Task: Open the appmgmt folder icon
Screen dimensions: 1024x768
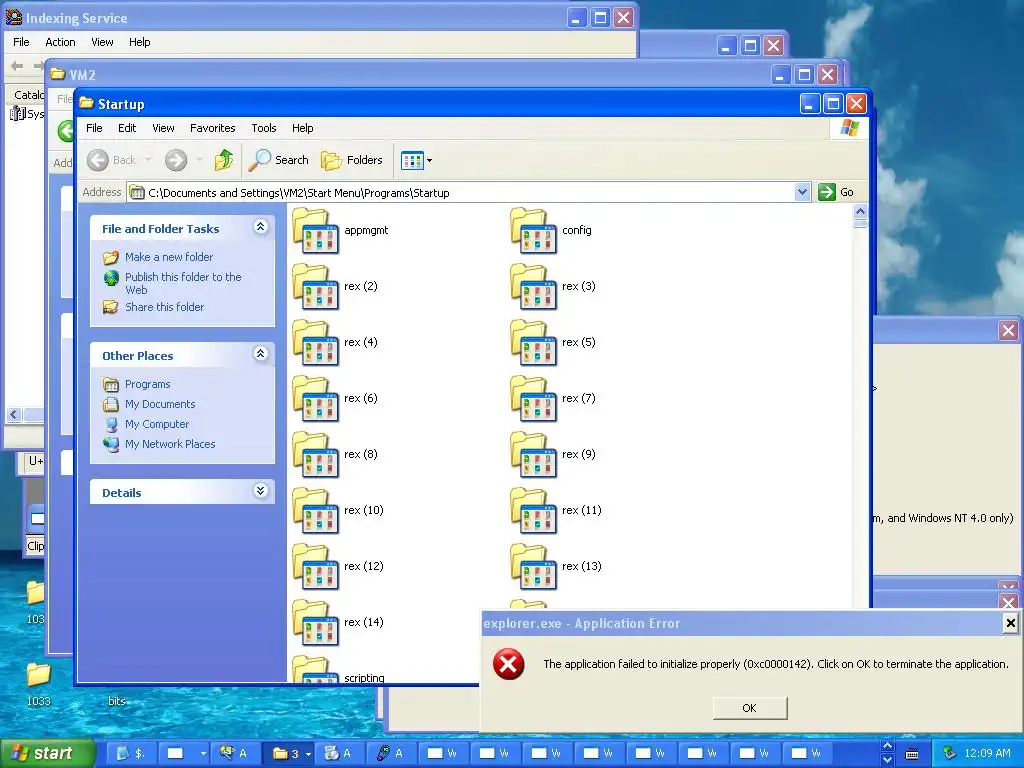Action: [x=315, y=231]
